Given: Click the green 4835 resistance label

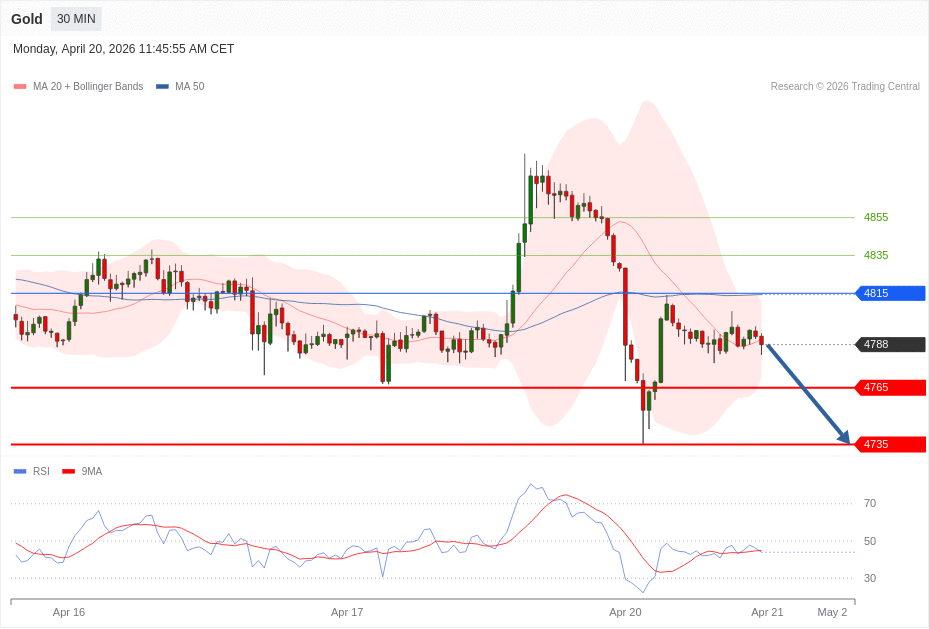Looking at the screenshot, I should (x=875, y=255).
